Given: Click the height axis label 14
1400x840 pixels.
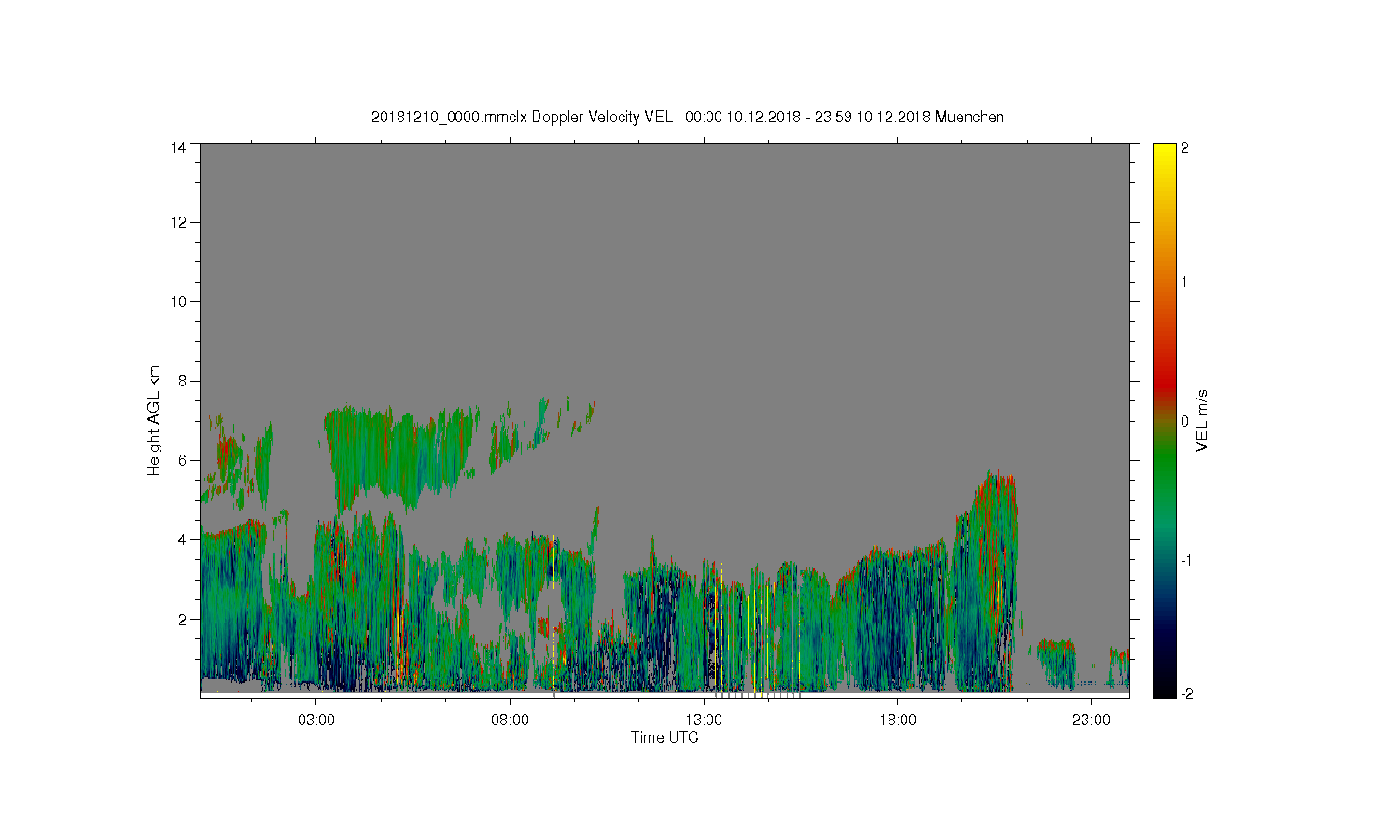Looking at the screenshot, I should 178,147.
